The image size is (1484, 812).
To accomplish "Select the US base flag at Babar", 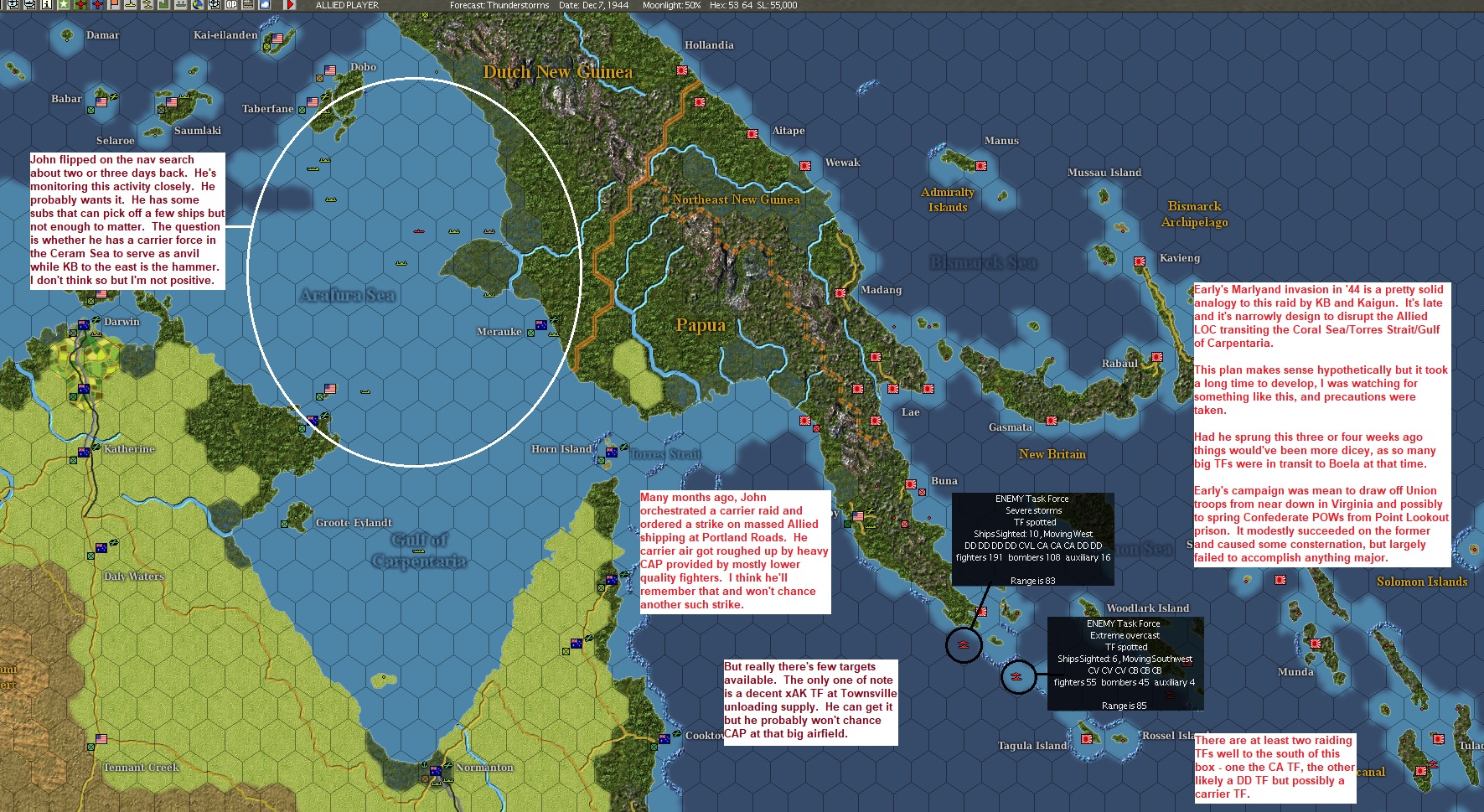I will [101, 102].
